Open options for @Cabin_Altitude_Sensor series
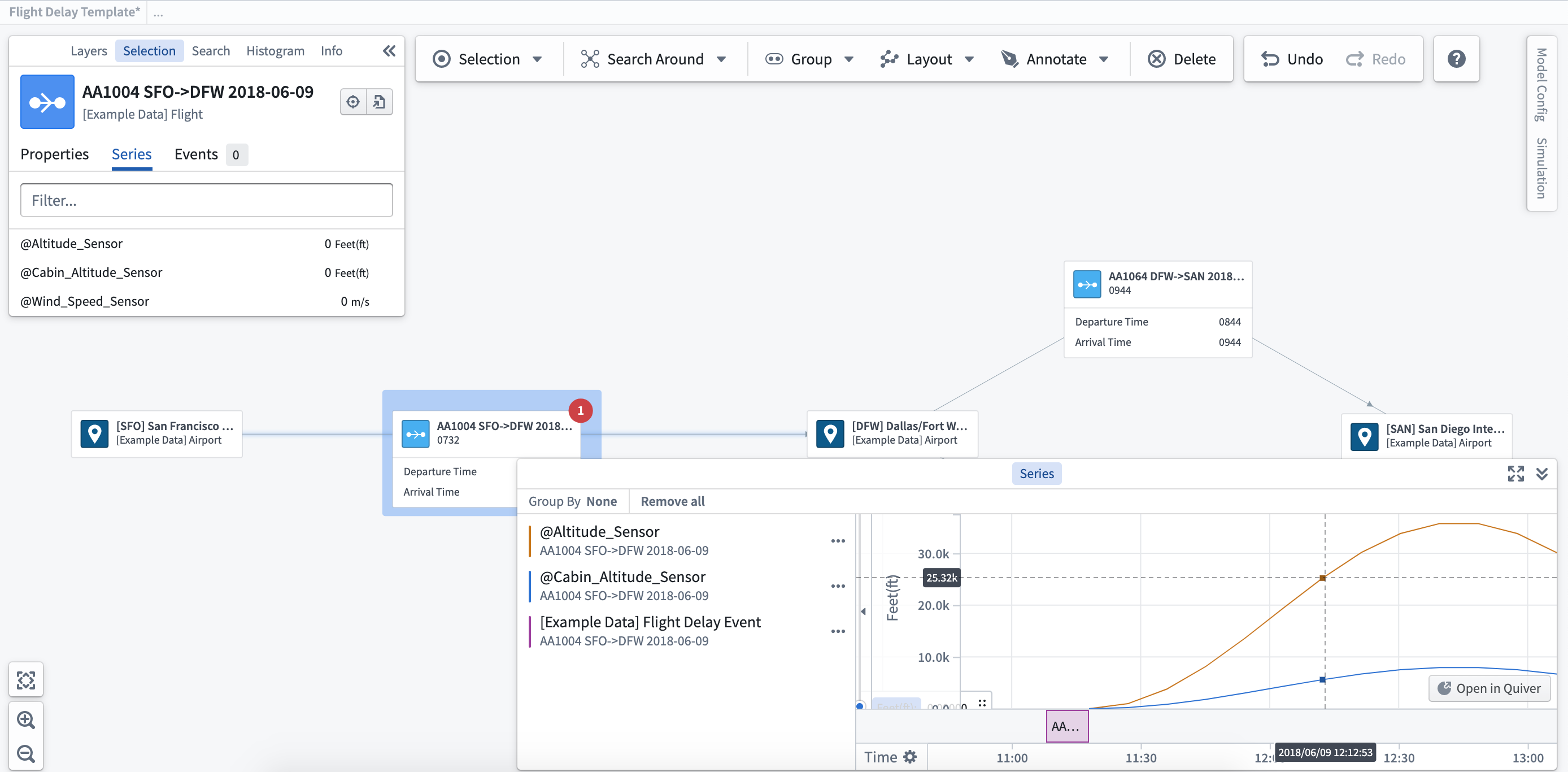1568x772 pixels. (x=838, y=585)
